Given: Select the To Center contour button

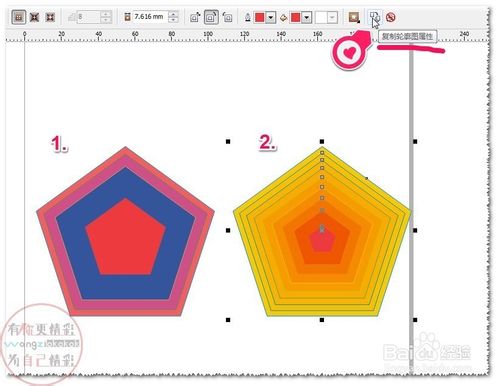Looking at the screenshot, I should (19, 17).
